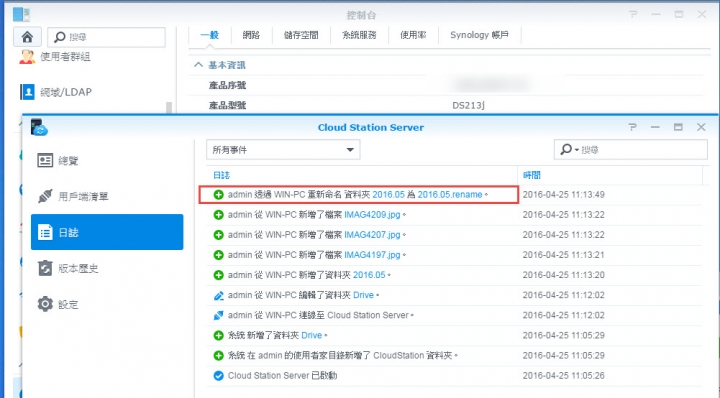The image size is (720, 398).
Task: Click the green plus icon for IMAG4197.jpg entry
Action: [219, 255]
